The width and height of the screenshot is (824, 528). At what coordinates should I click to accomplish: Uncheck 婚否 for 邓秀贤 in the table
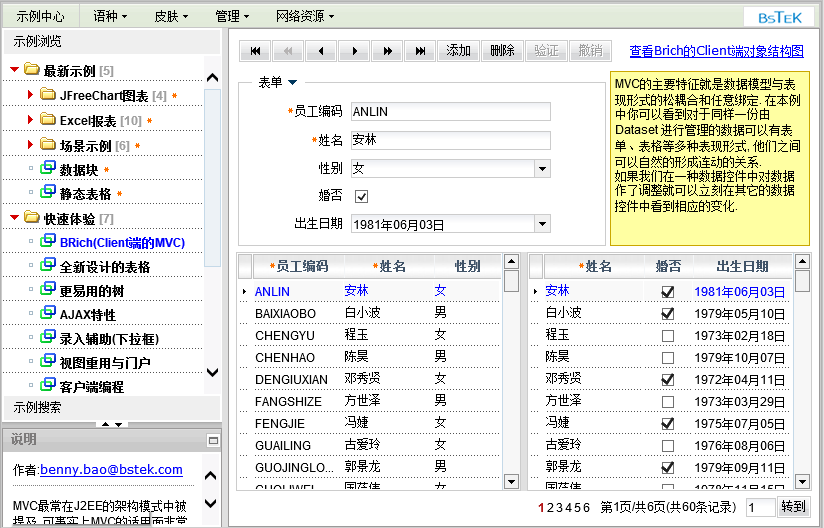667,379
